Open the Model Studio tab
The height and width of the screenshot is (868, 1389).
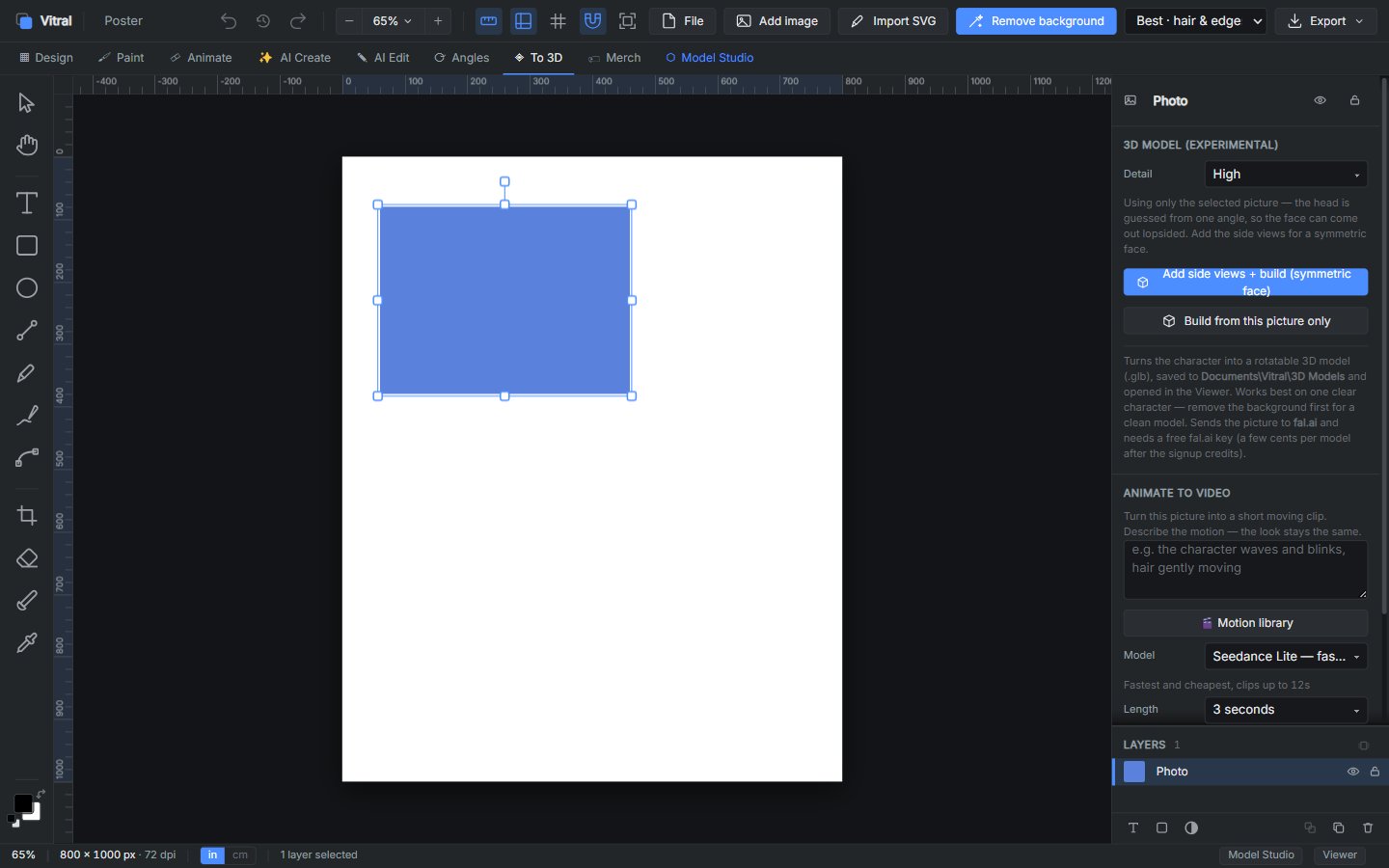coord(710,58)
